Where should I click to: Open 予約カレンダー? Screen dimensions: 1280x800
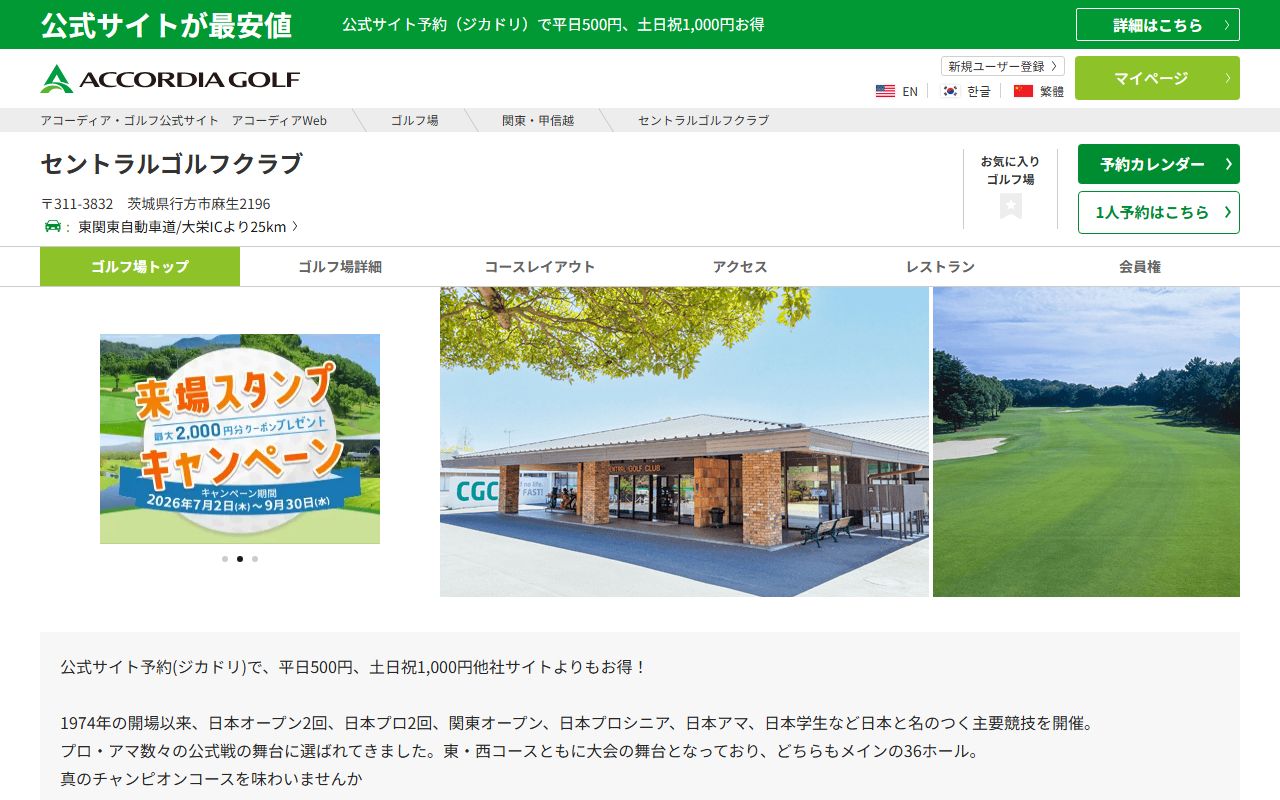point(1159,164)
